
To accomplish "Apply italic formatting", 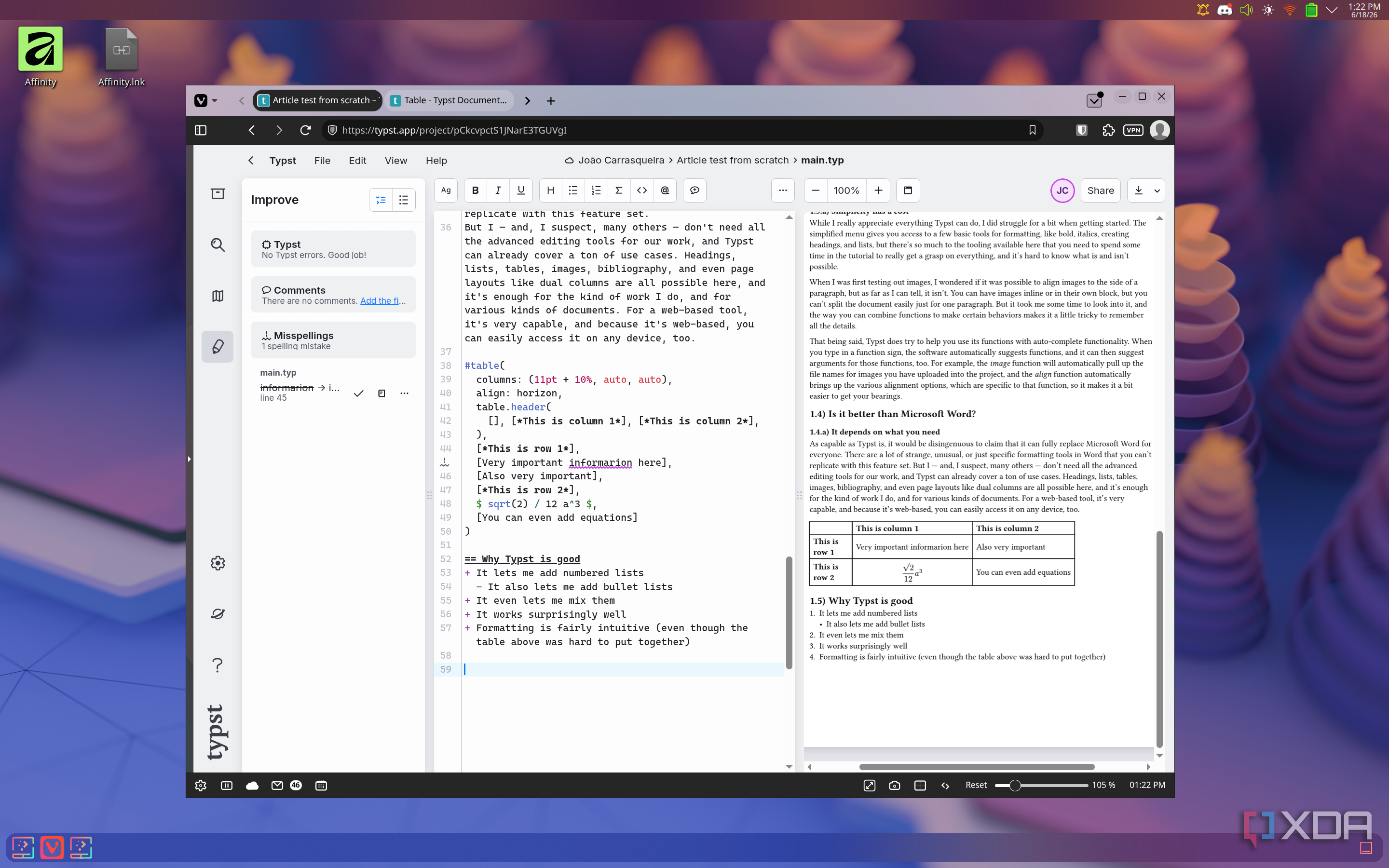I will [498, 190].
